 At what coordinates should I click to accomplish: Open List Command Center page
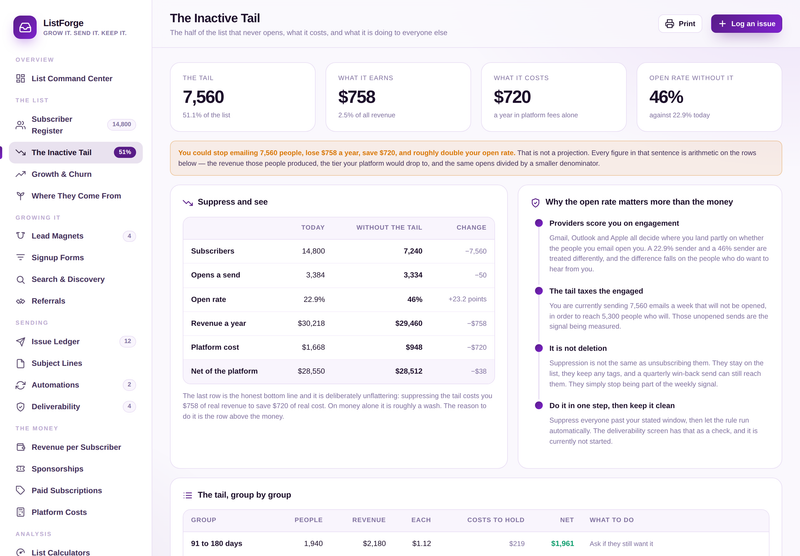coord(76,79)
